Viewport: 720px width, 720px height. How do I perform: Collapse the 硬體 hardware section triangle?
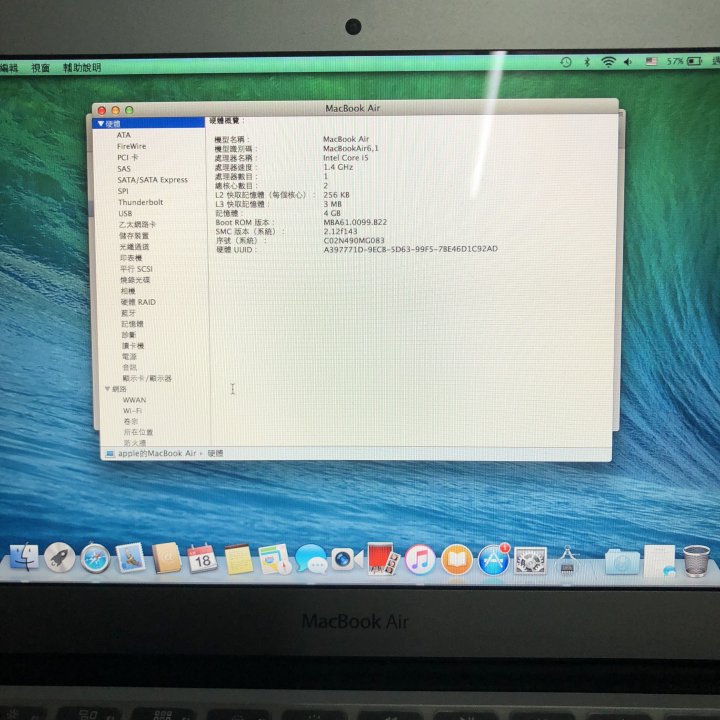pos(101,124)
